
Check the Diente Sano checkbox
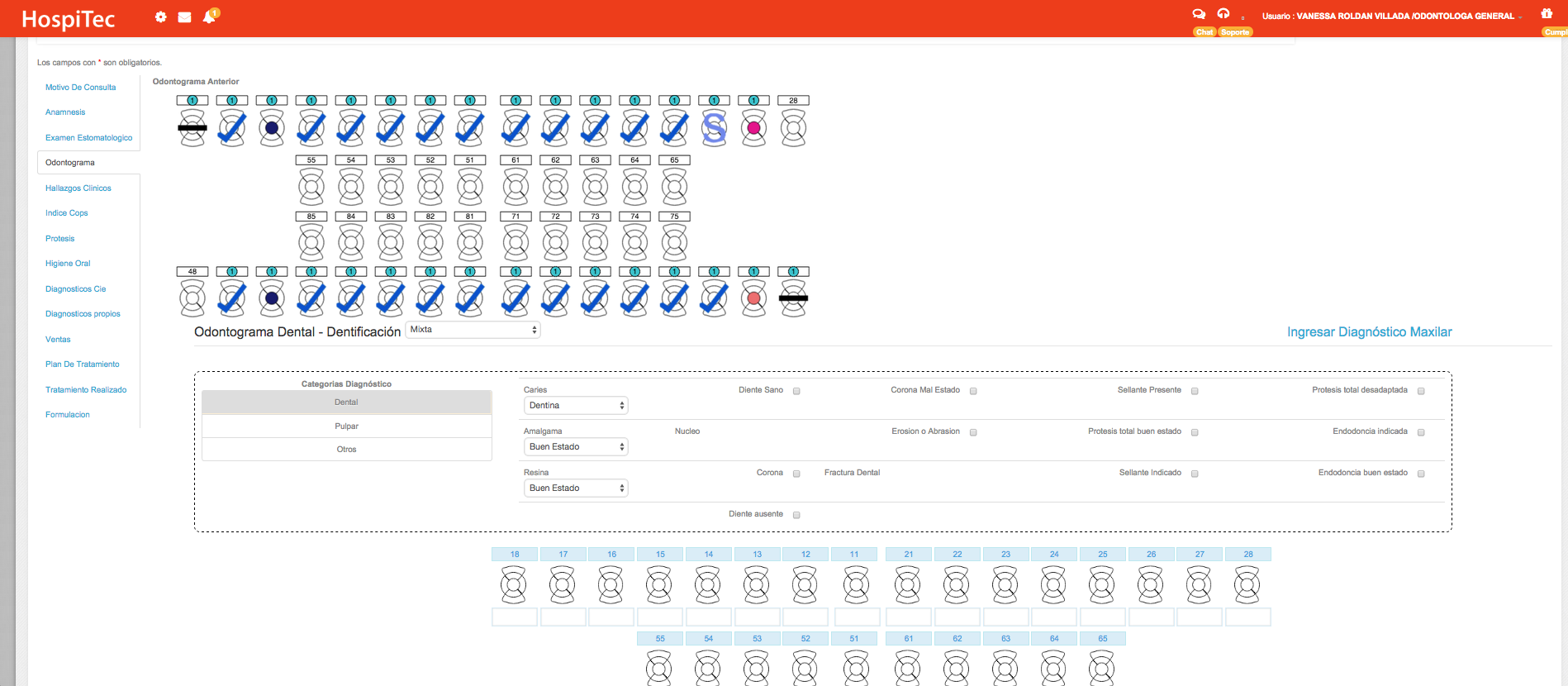click(796, 391)
